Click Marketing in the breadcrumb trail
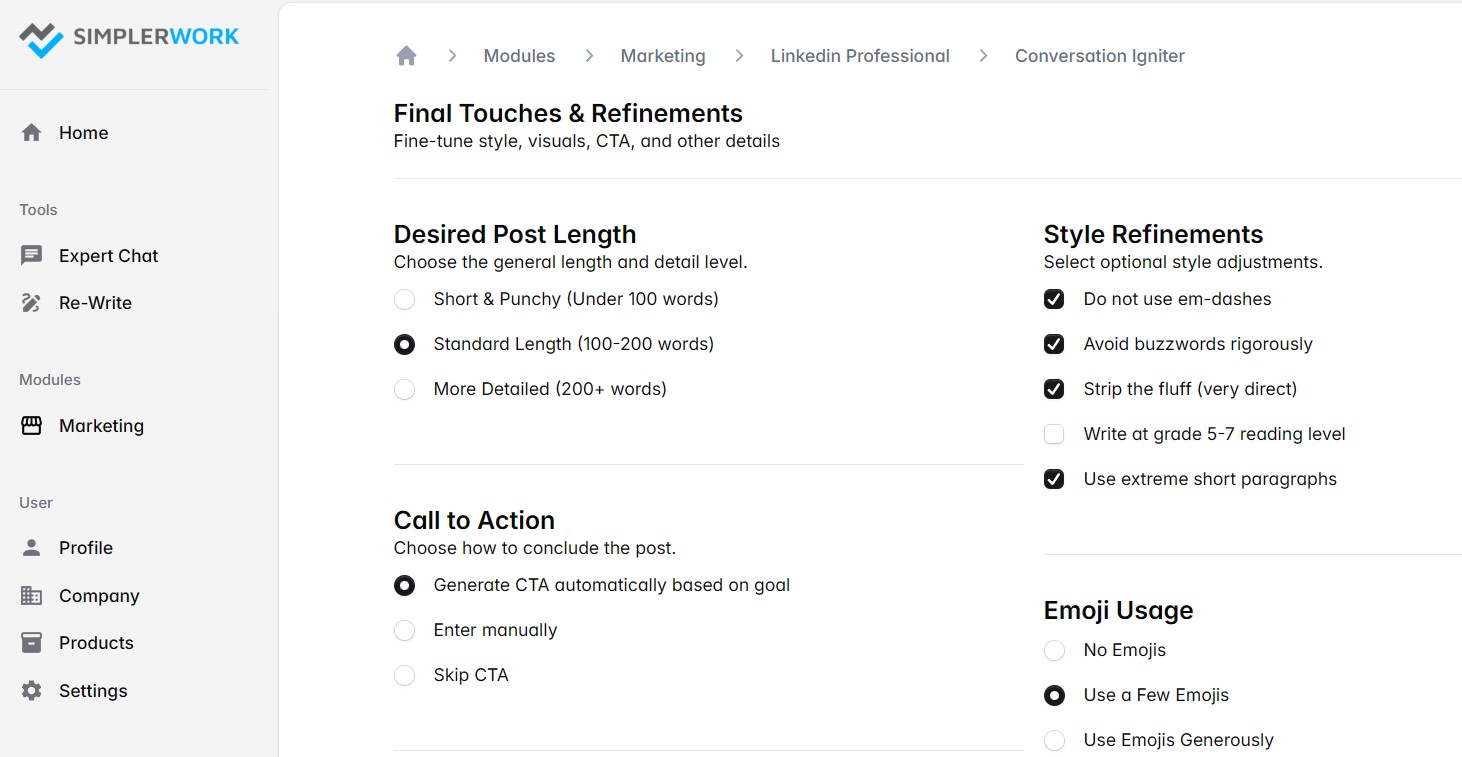The height and width of the screenshot is (757, 1462). (662, 55)
